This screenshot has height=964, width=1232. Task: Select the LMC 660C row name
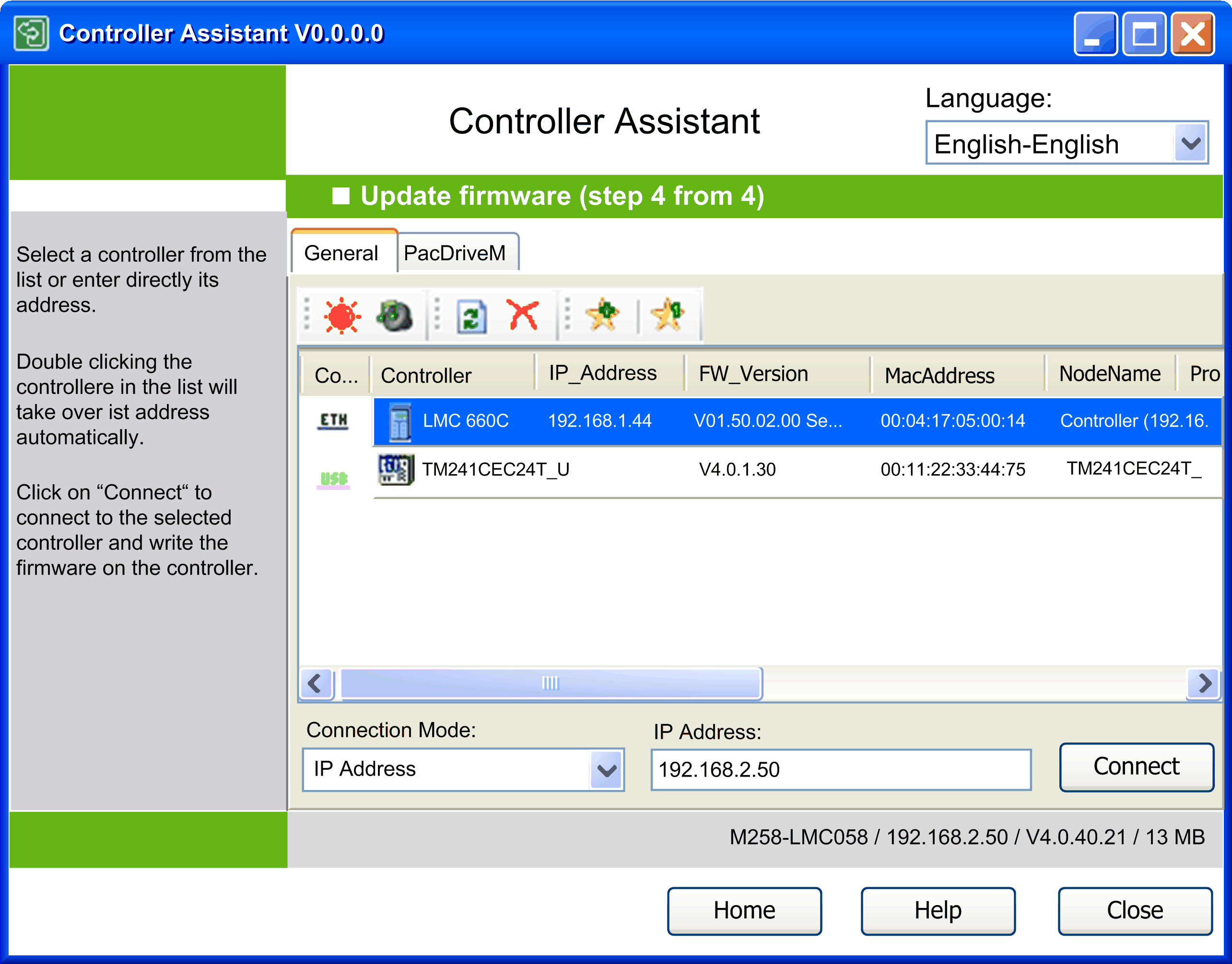466,420
